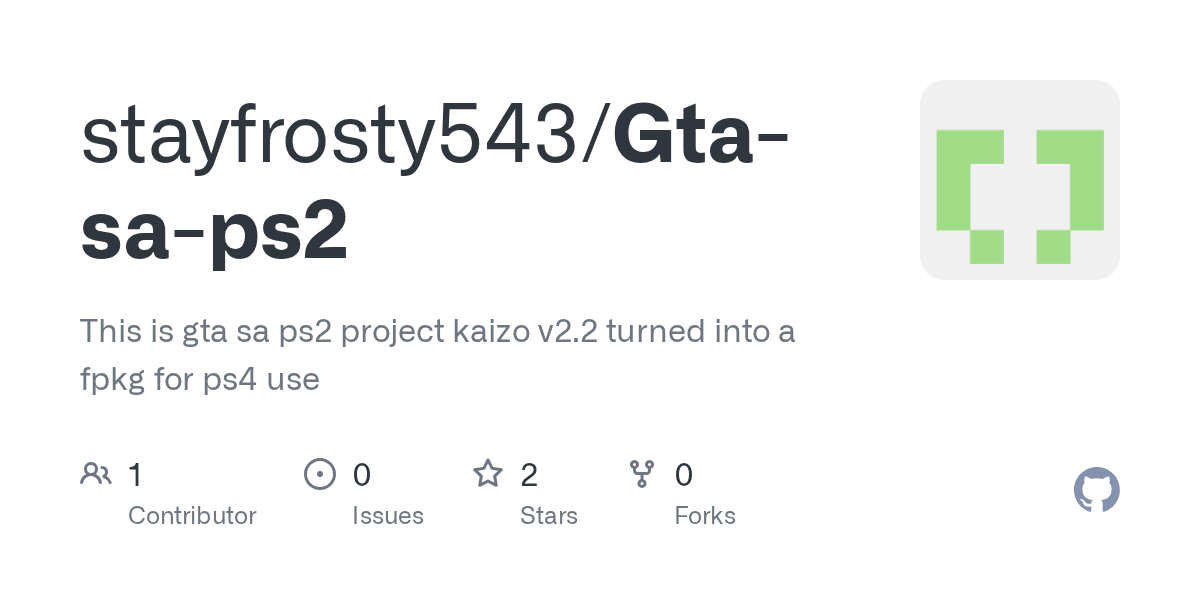The height and width of the screenshot is (600, 1200).
Task: Click the GitHub Octocat logo
Action: click(x=1096, y=490)
